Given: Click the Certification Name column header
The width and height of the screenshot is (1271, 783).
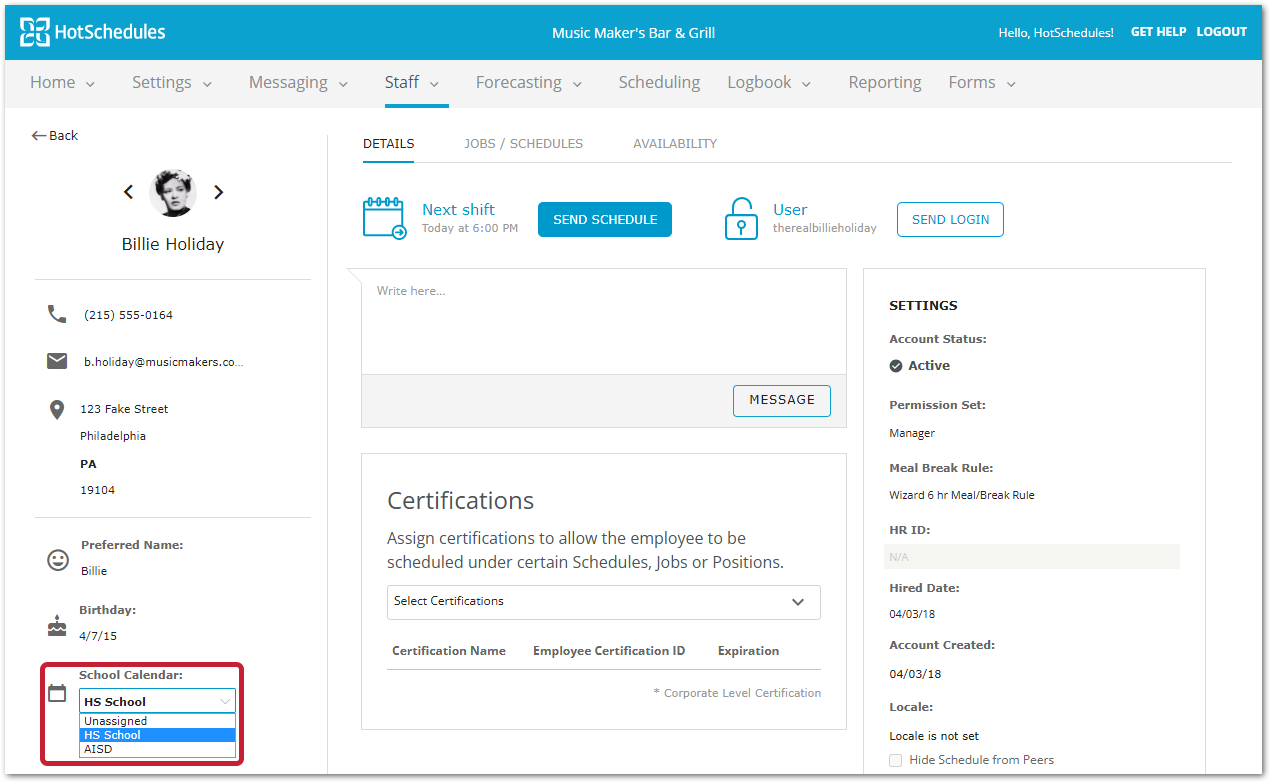Looking at the screenshot, I should pos(449,651).
